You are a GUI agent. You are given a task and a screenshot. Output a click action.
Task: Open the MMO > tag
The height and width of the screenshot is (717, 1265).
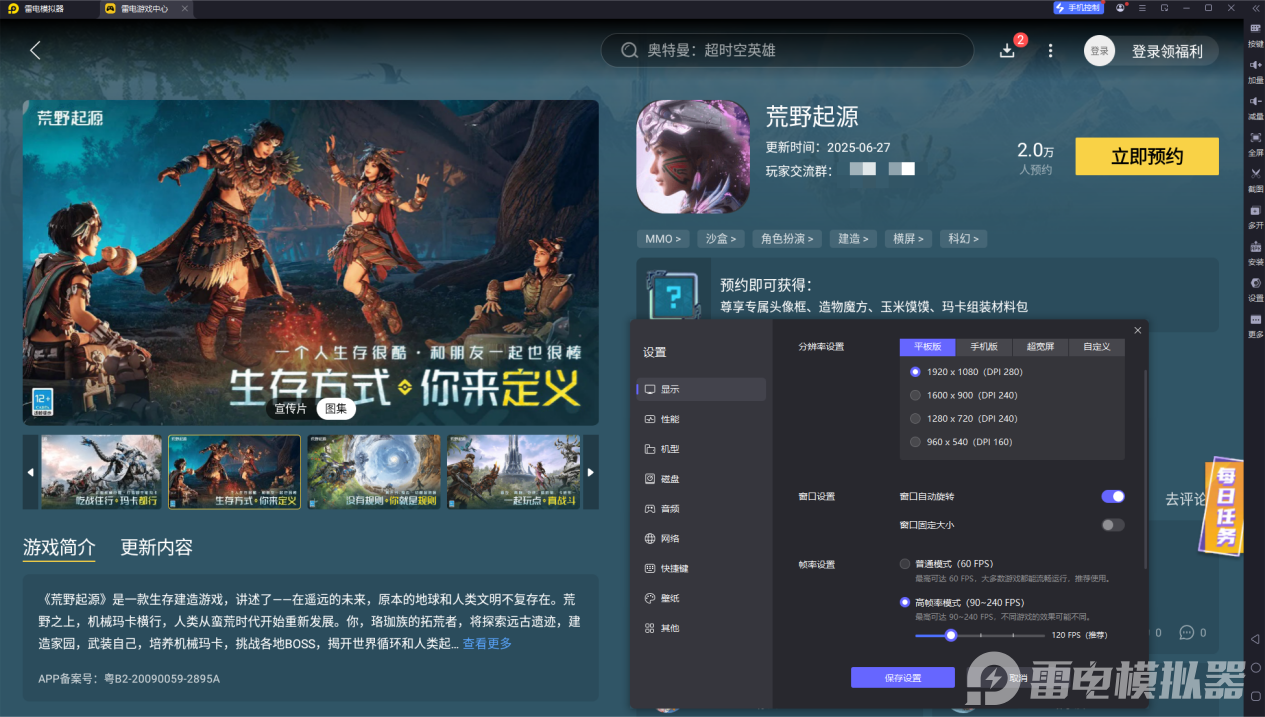[664, 239]
